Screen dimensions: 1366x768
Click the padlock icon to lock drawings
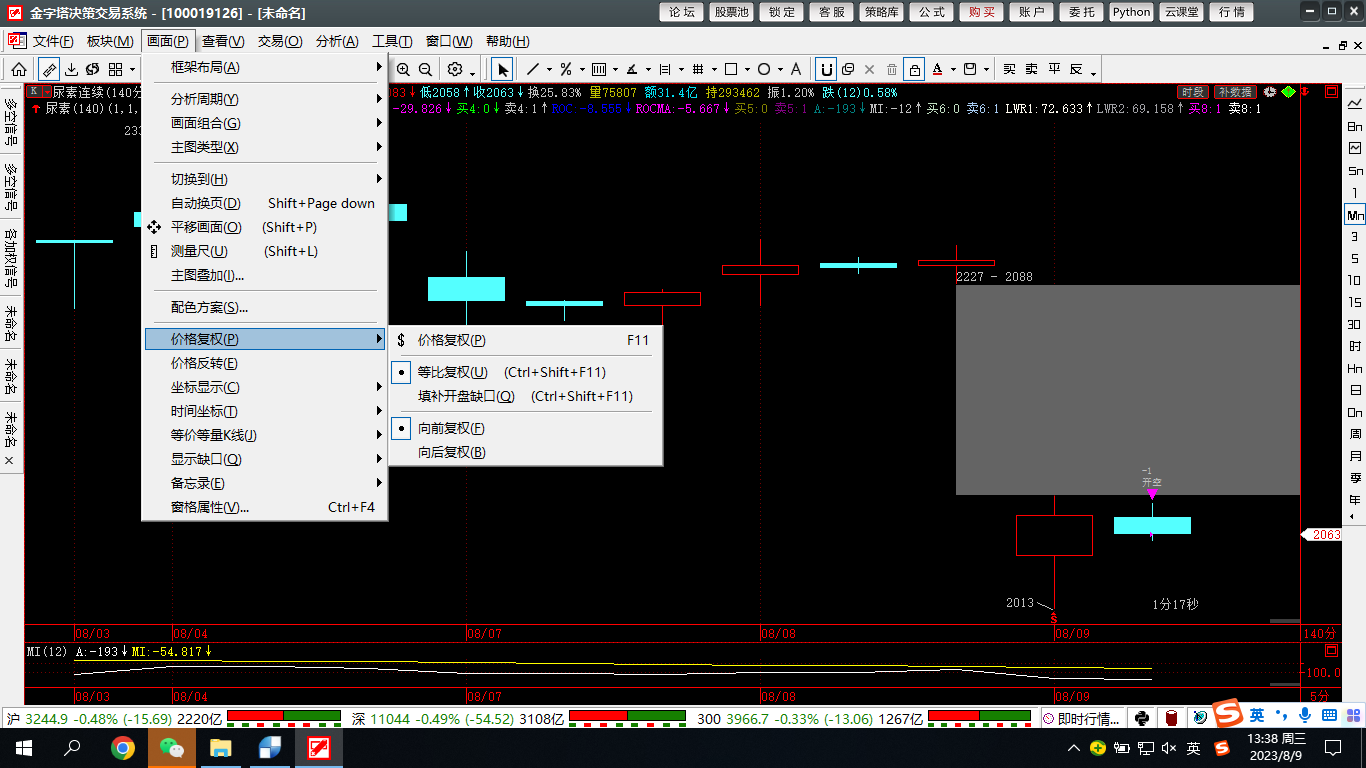pos(914,69)
